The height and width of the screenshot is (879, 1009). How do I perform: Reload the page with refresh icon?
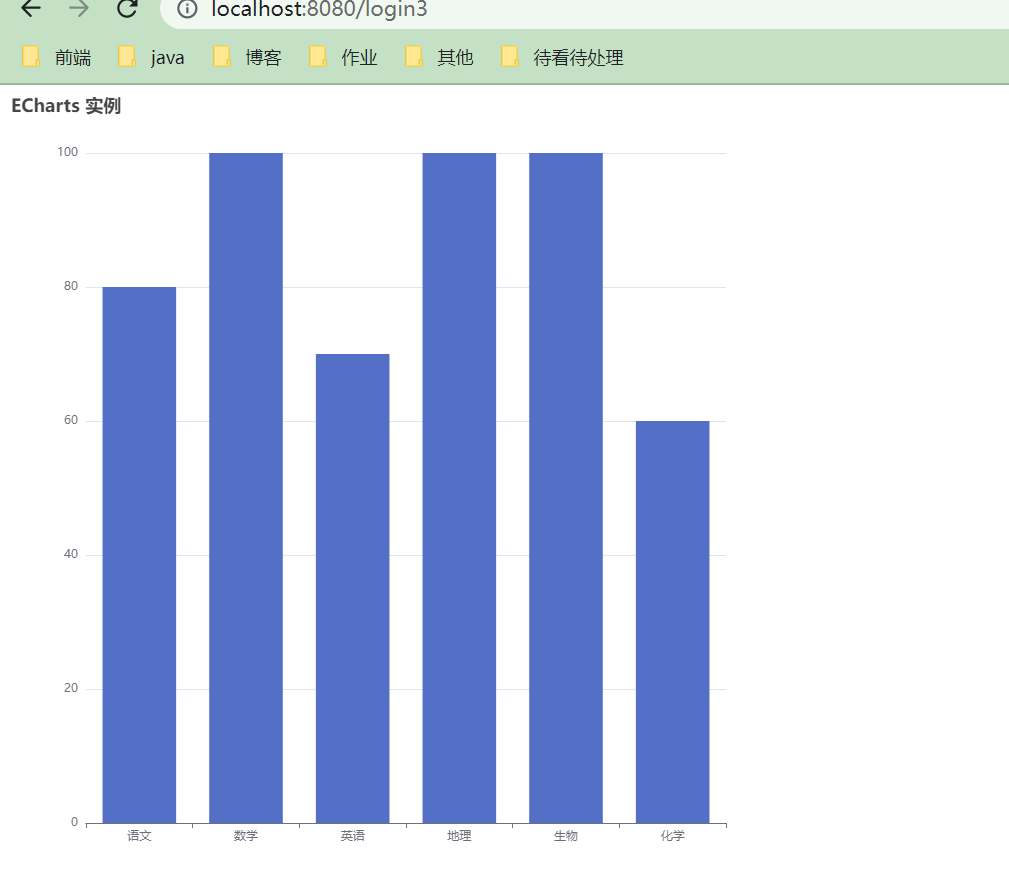coord(127,8)
